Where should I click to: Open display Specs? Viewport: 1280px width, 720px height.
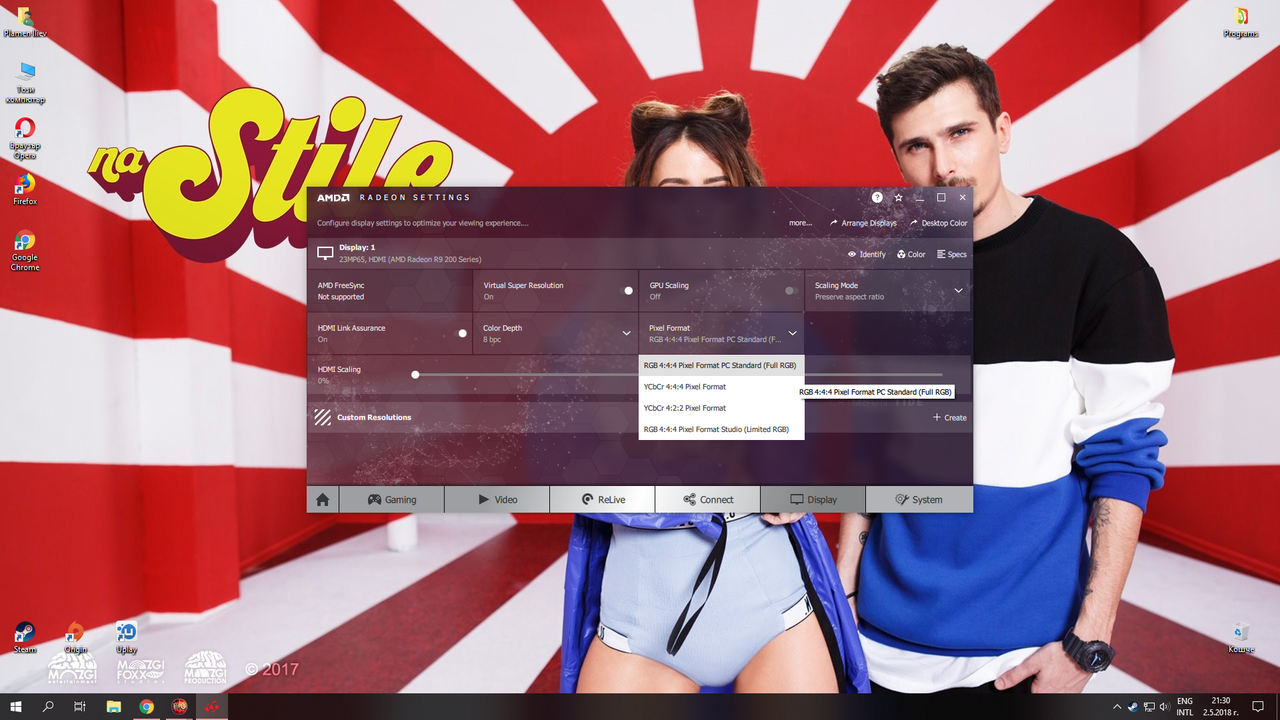click(952, 254)
